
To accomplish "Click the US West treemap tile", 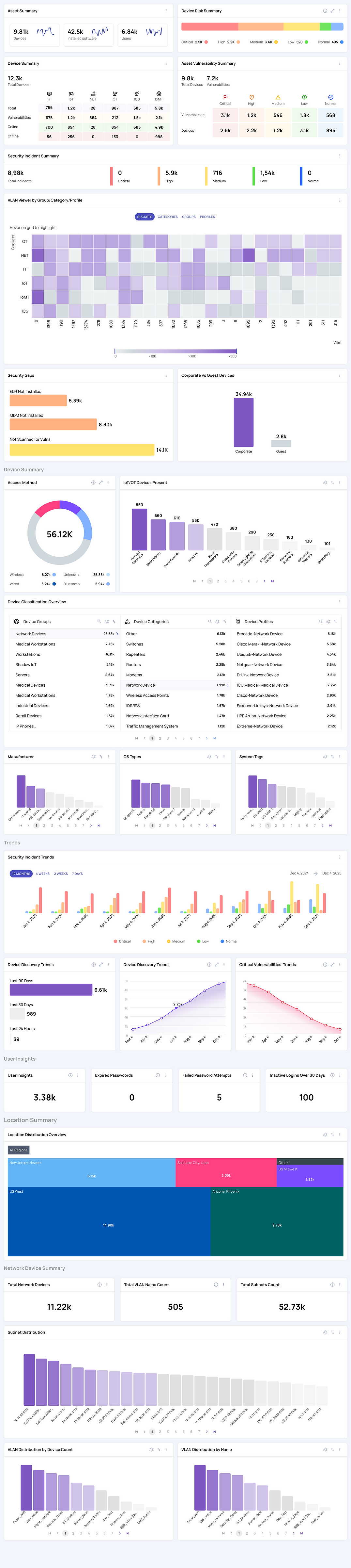I will [109, 1221].
